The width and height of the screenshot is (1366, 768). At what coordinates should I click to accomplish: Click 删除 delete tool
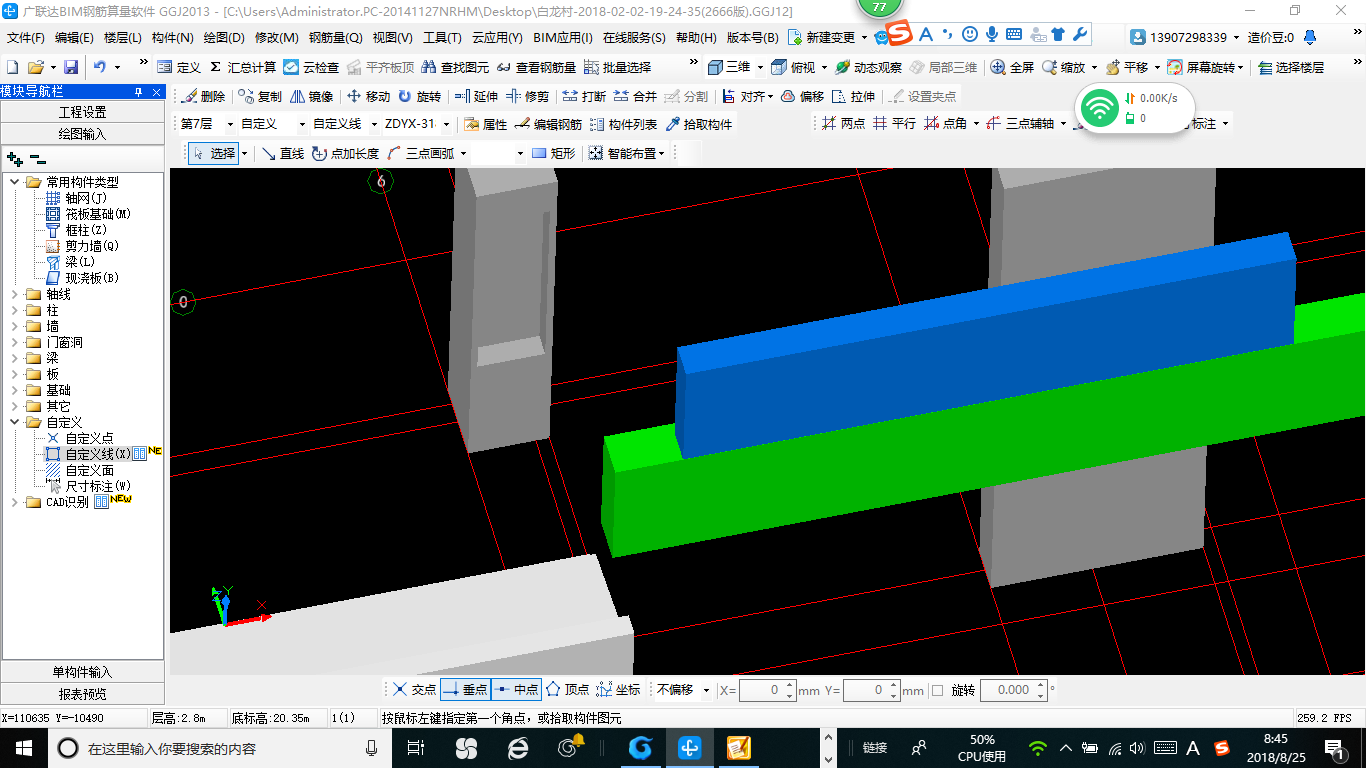[203, 97]
